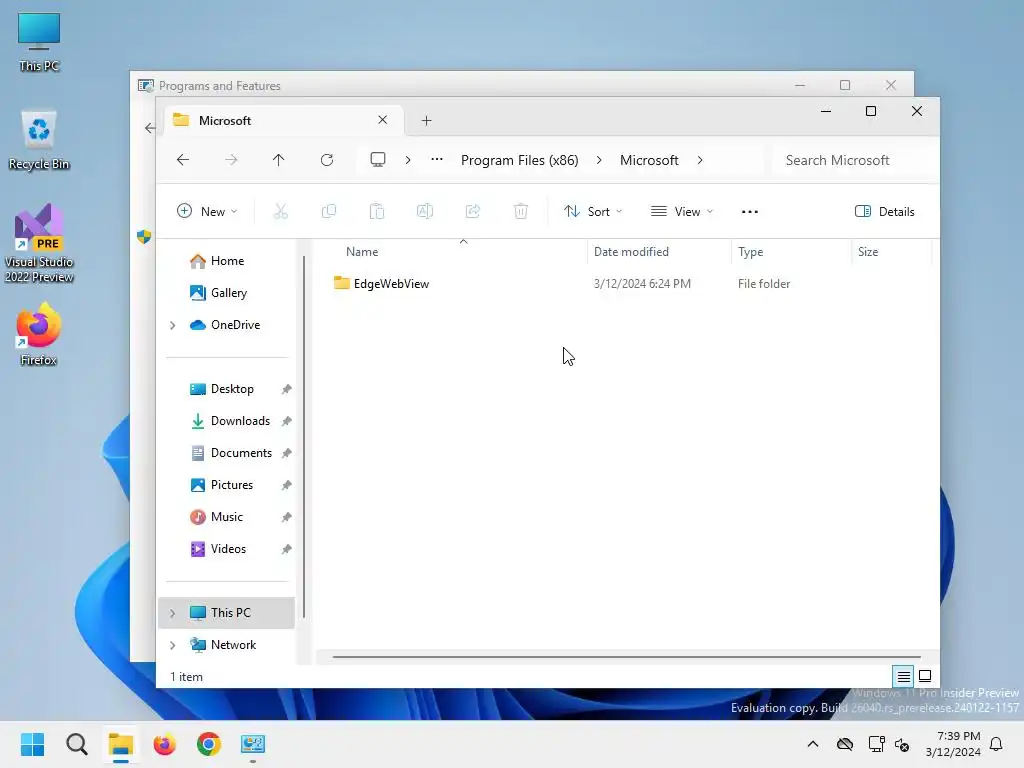Open Firefox desktop shortcut
Screen dimensions: 1024x768
[39, 334]
